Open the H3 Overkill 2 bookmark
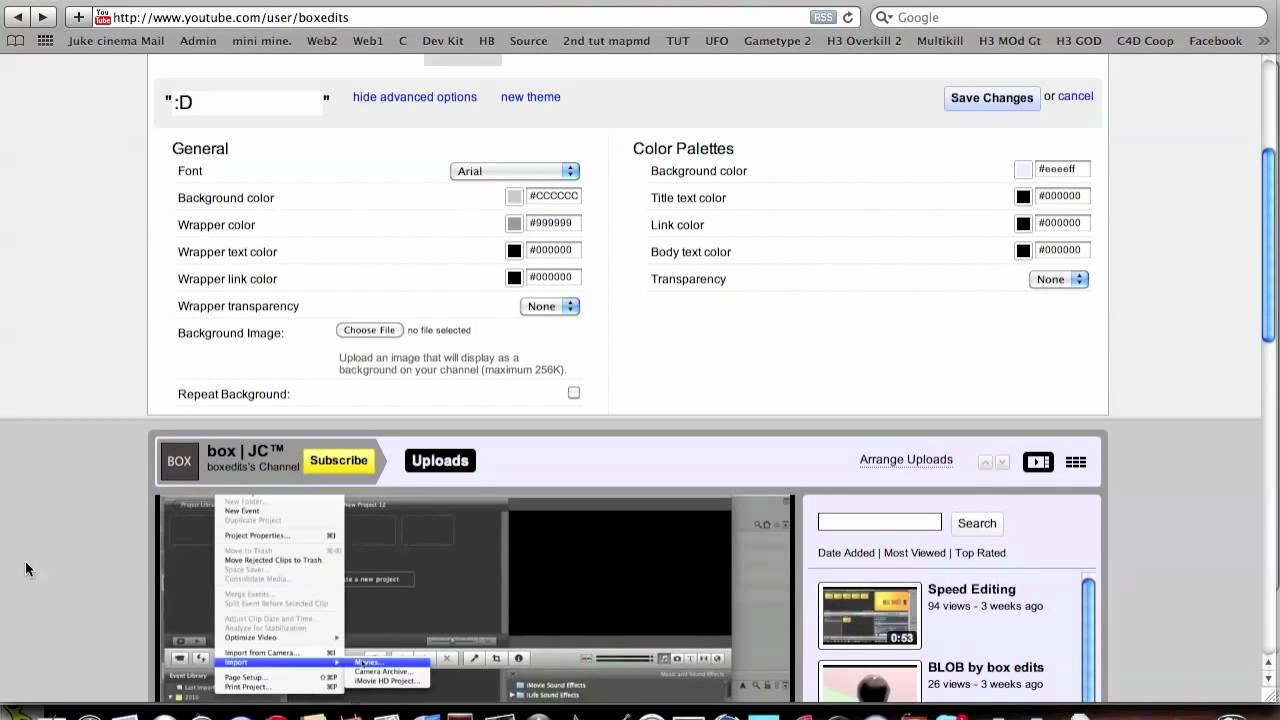This screenshot has height=720, width=1280. pyautogui.click(x=864, y=41)
